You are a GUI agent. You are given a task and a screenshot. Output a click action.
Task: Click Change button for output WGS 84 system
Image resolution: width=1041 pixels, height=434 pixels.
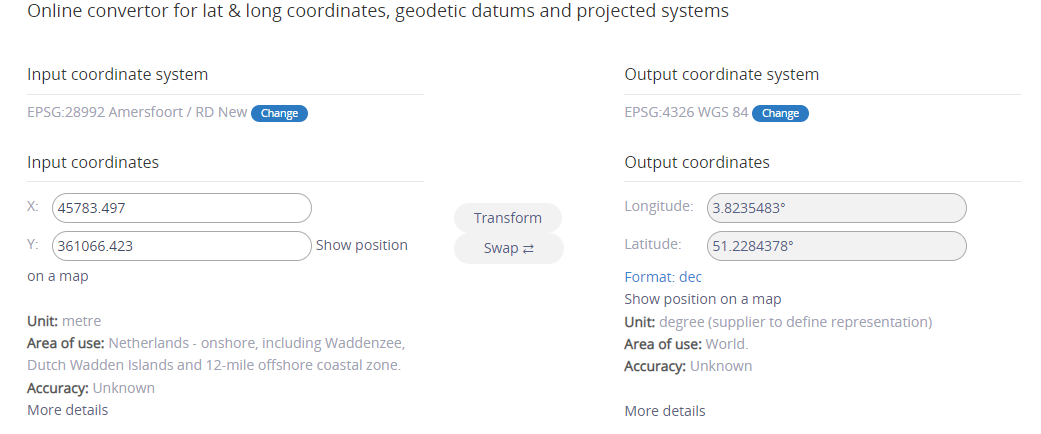(x=780, y=113)
